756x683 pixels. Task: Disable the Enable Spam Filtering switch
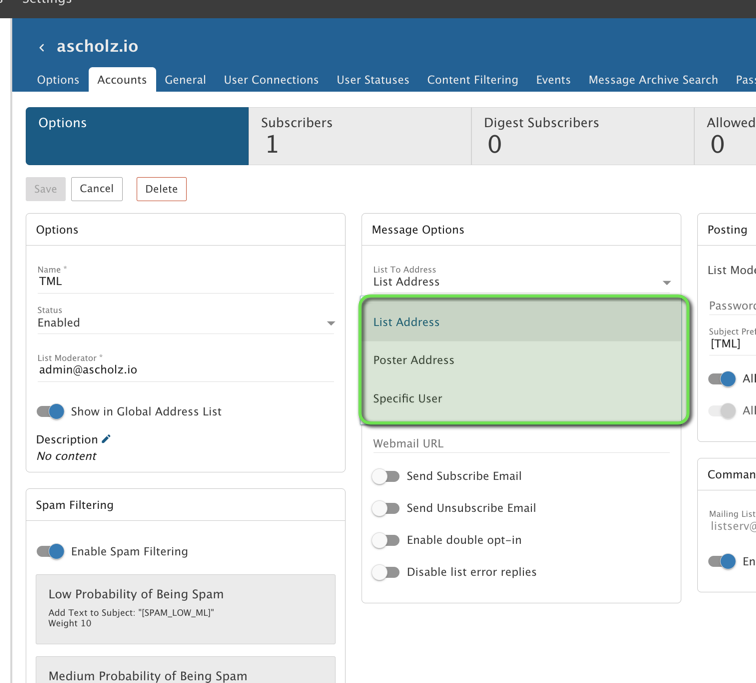pos(50,551)
